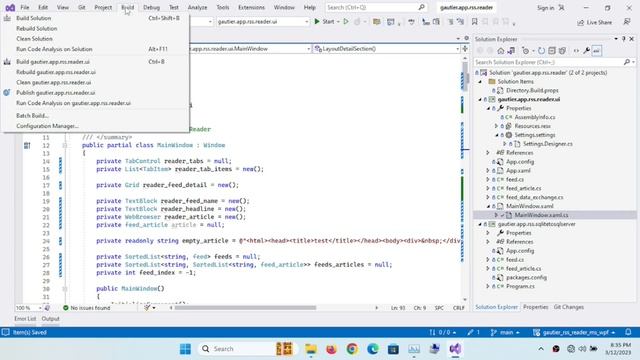Select AssemblyInfo.cs in Solution Explorer

[x=534, y=117]
